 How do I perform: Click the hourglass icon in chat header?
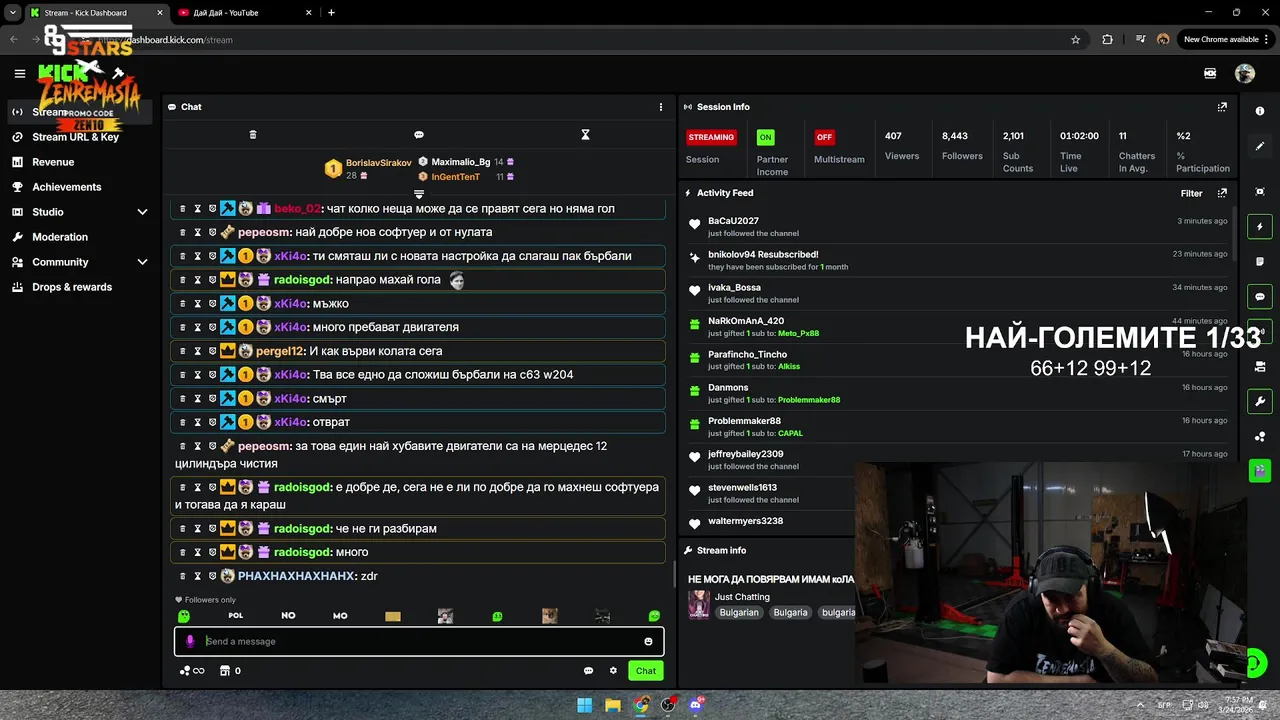click(585, 135)
